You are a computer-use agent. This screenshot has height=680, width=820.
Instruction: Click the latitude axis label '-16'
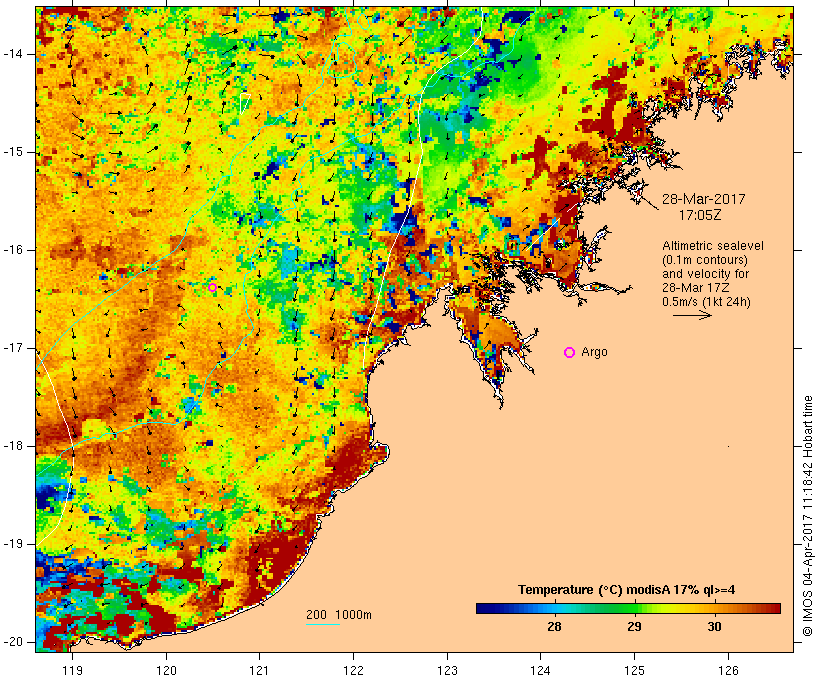pos(14,250)
